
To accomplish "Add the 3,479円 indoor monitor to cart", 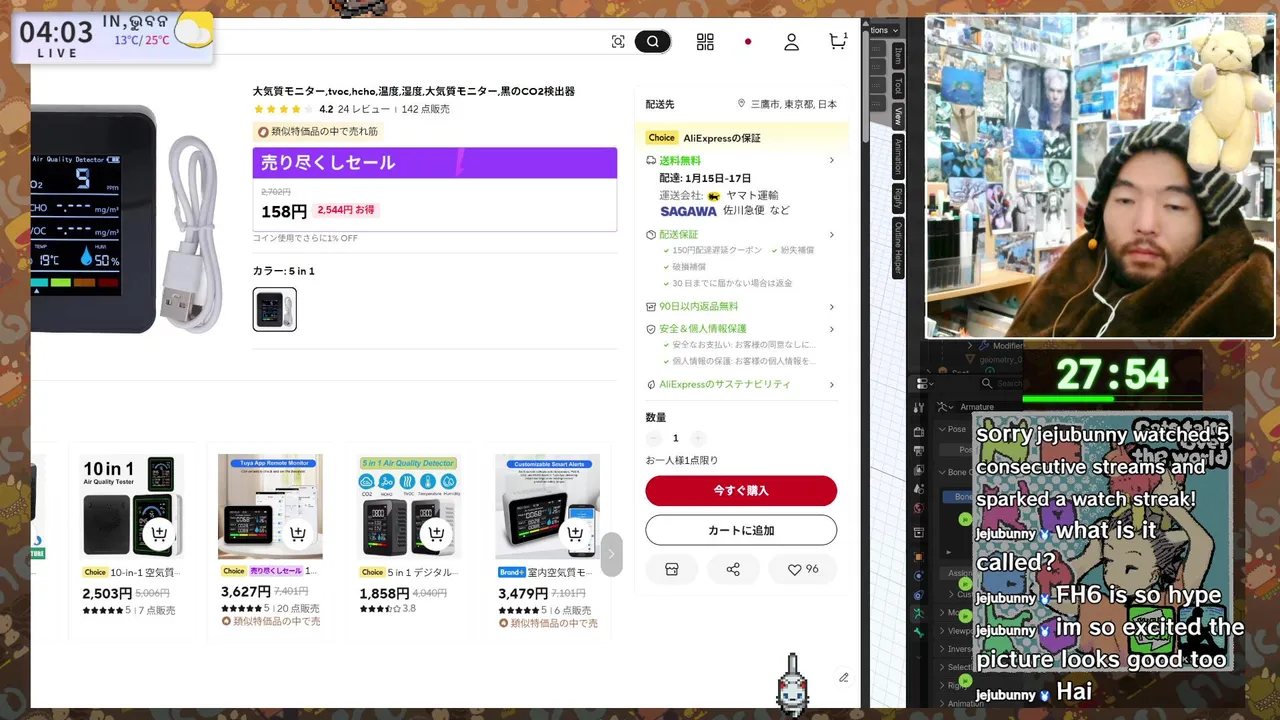I will (x=575, y=534).
